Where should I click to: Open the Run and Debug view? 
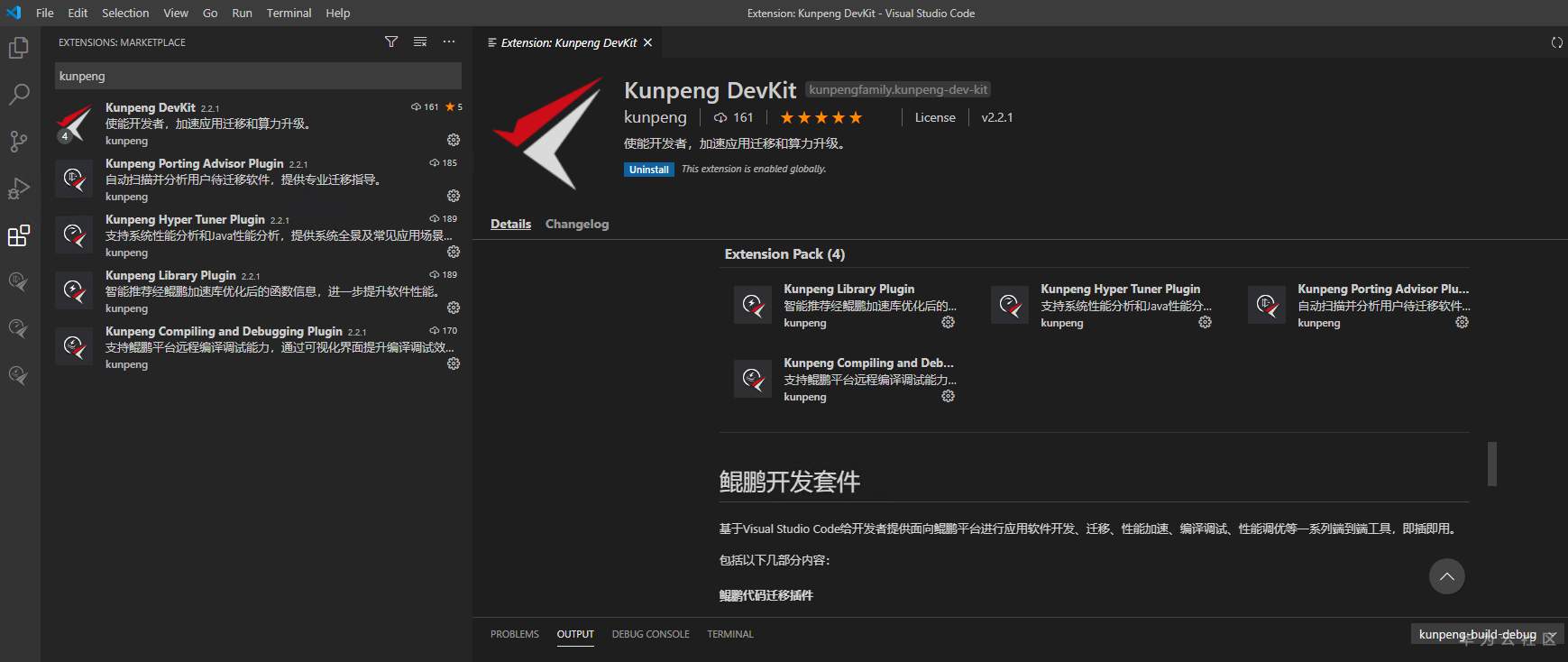[19, 188]
